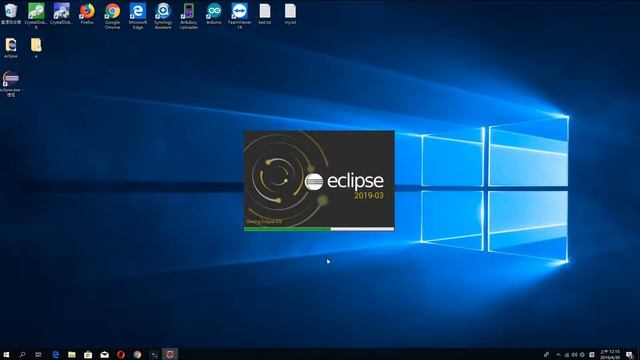Open the People icon in system tray
Viewport: 640px width, 360px height.
[547, 355]
